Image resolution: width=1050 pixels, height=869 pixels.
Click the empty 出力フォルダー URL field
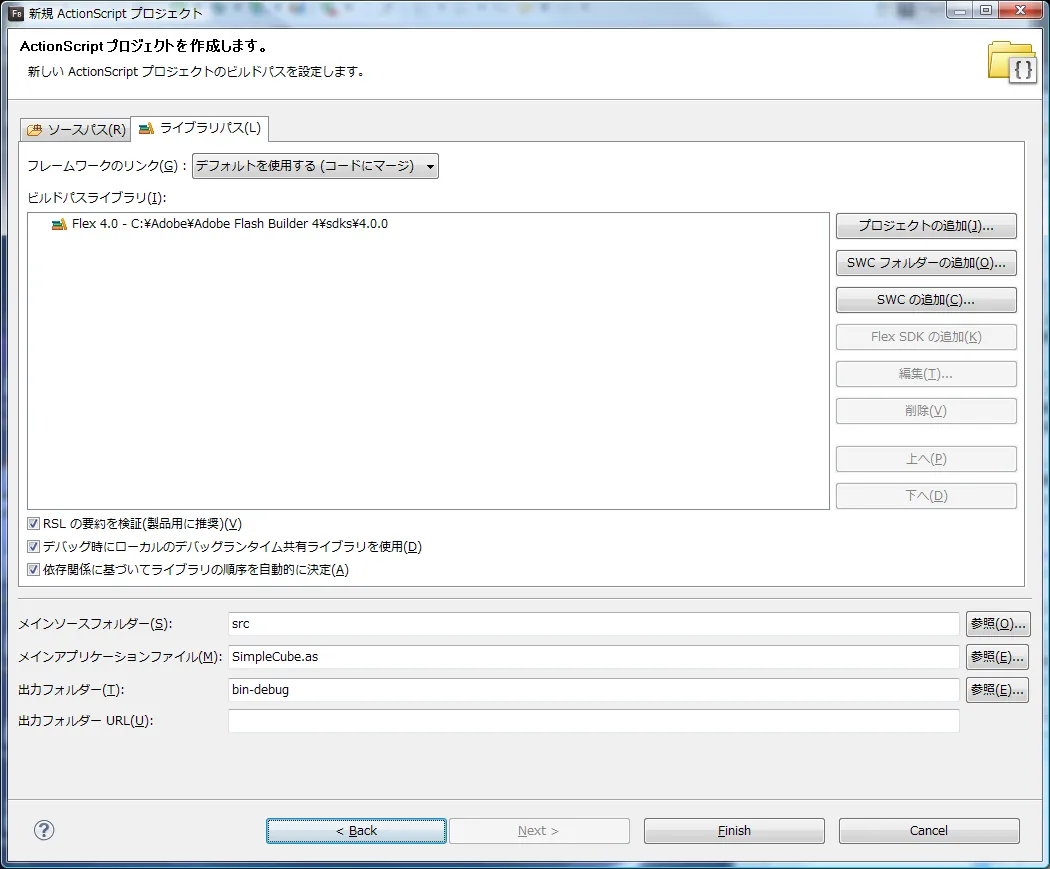tap(594, 721)
